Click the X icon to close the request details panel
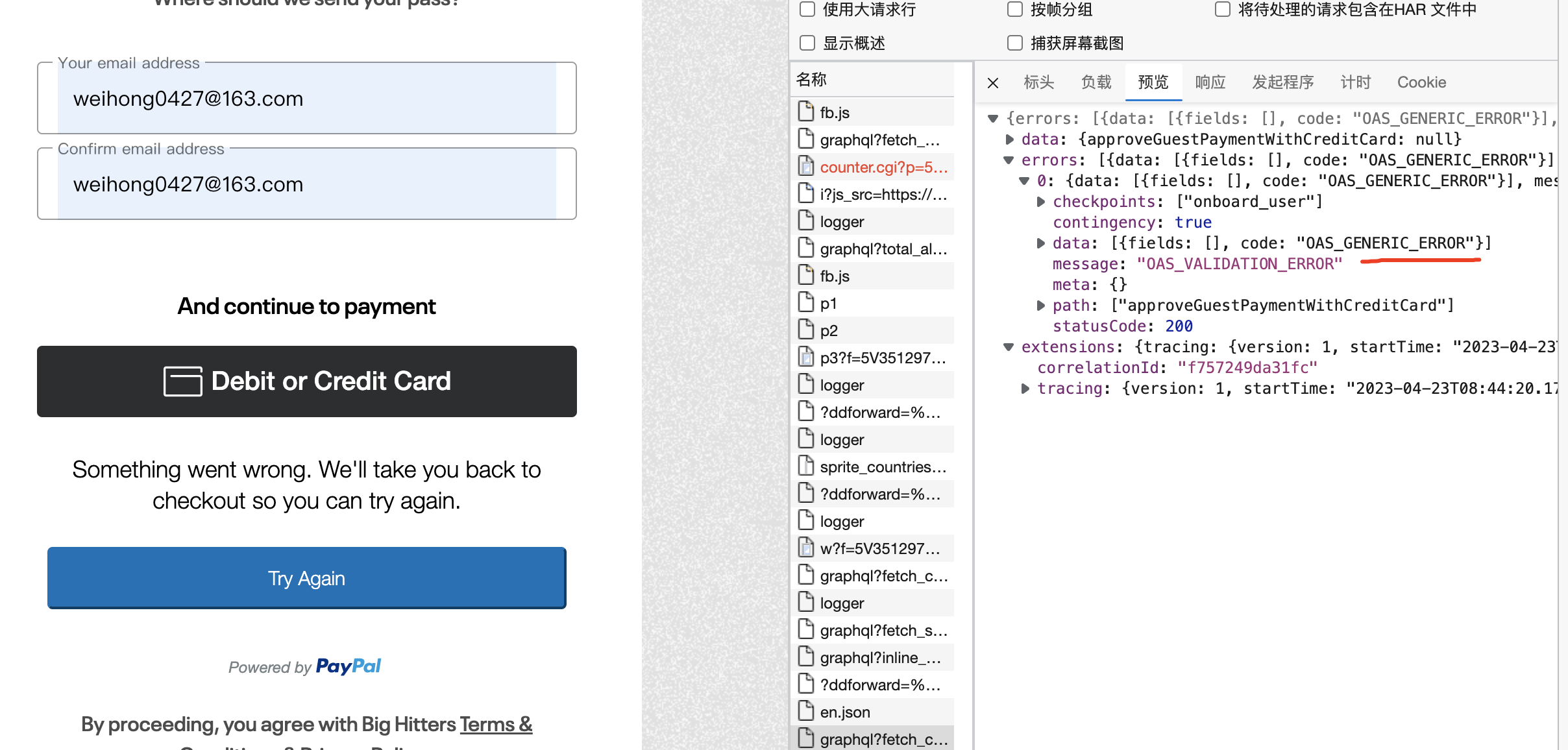The image size is (1568, 750). coord(992,82)
